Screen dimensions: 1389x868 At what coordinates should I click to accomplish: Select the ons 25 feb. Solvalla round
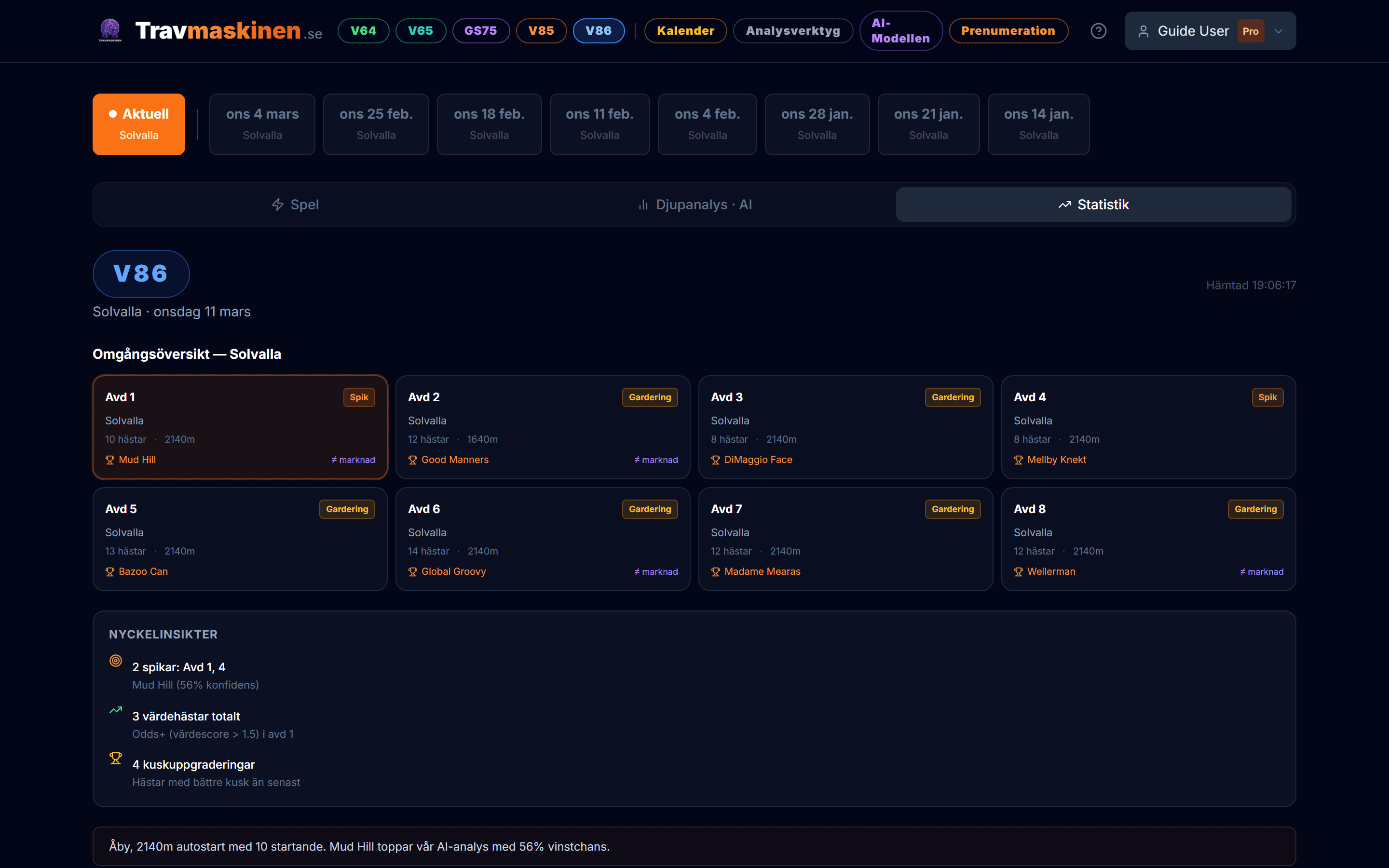coord(376,124)
